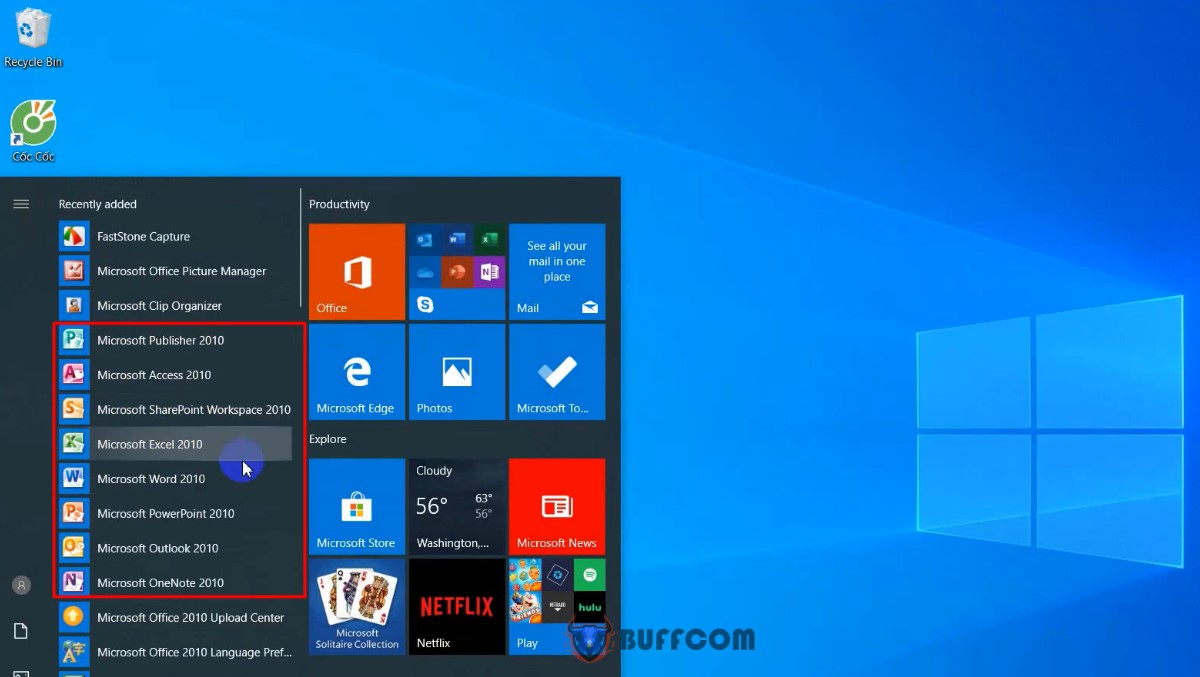Open the Netflix tile
The height and width of the screenshot is (677, 1200).
(x=457, y=607)
